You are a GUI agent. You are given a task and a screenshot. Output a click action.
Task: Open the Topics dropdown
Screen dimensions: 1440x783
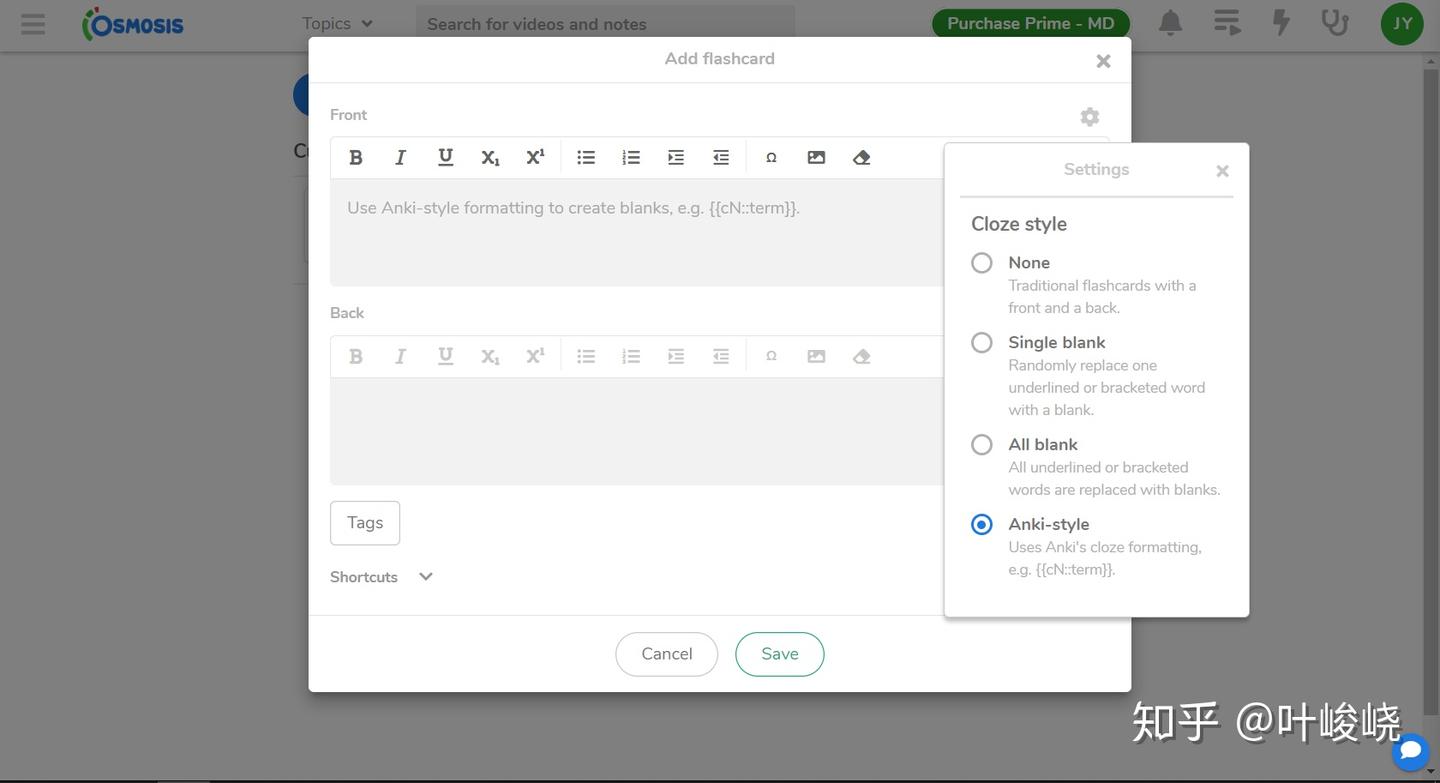tap(338, 23)
